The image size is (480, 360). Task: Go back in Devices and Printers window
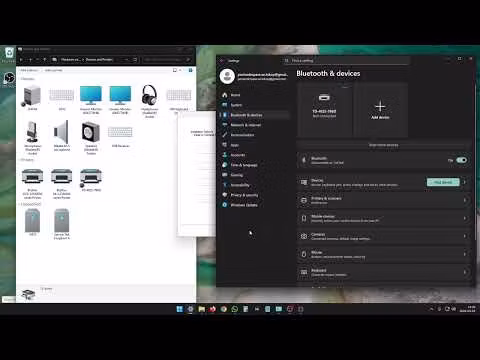click(x=21, y=60)
